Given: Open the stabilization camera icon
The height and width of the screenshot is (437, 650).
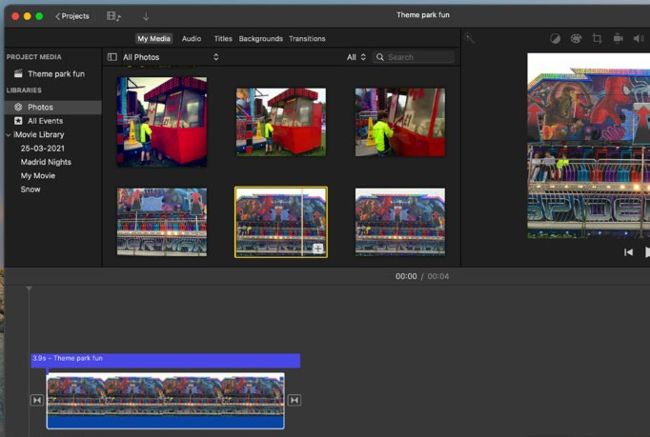Looking at the screenshot, I should 618,38.
